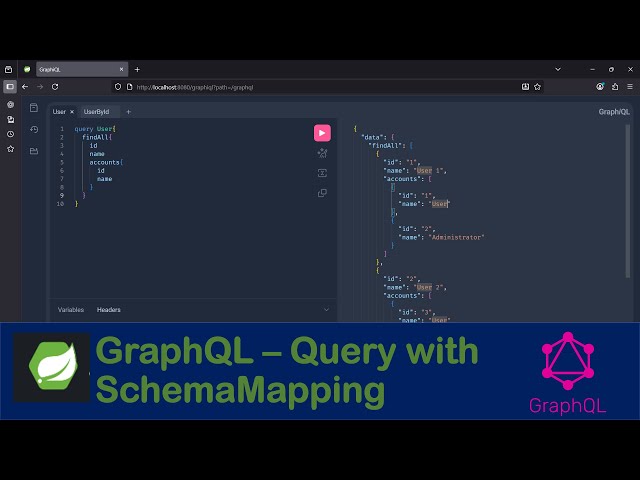Go back in browser history
Image resolution: width=640 pixels, height=480 pixels.
pos(25,87)
